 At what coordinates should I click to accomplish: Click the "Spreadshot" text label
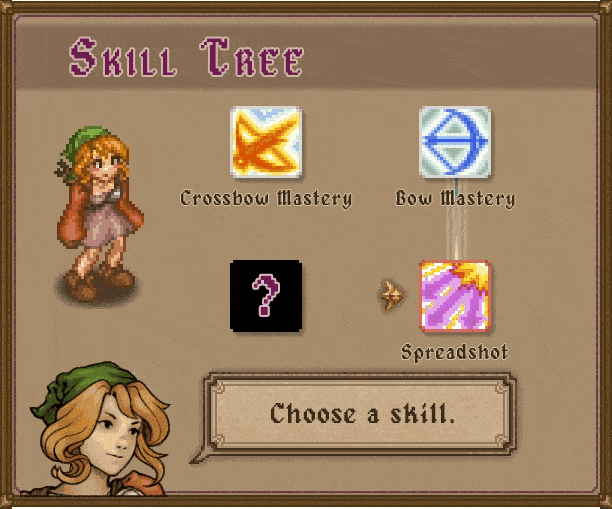pos(455,352)
